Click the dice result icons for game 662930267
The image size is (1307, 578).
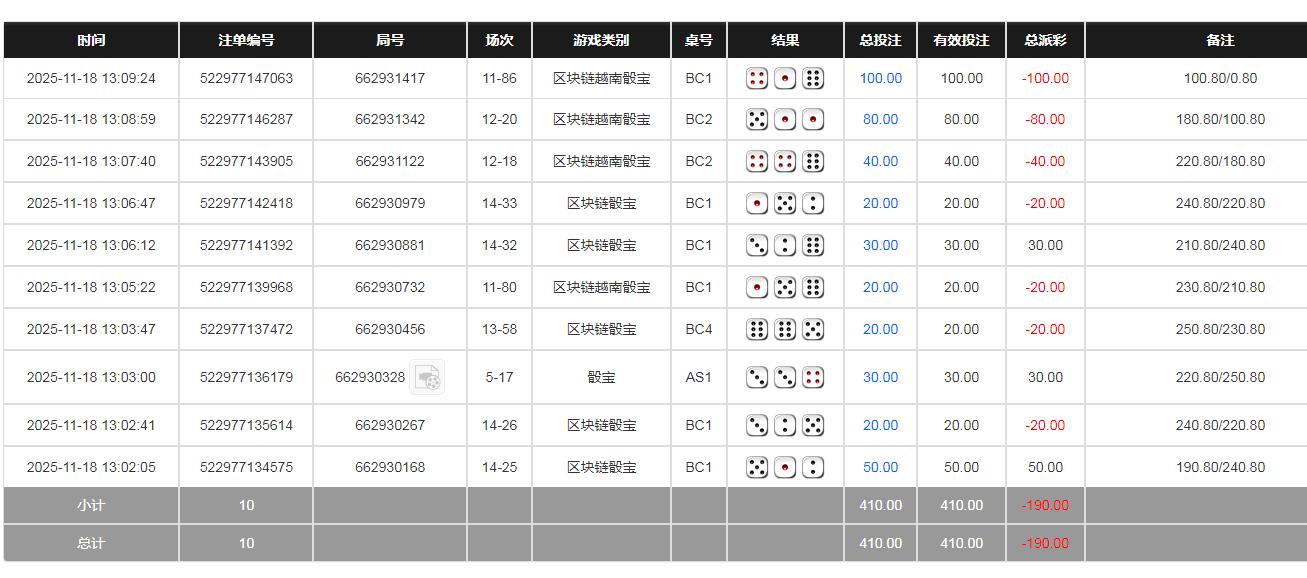(785, 425)
